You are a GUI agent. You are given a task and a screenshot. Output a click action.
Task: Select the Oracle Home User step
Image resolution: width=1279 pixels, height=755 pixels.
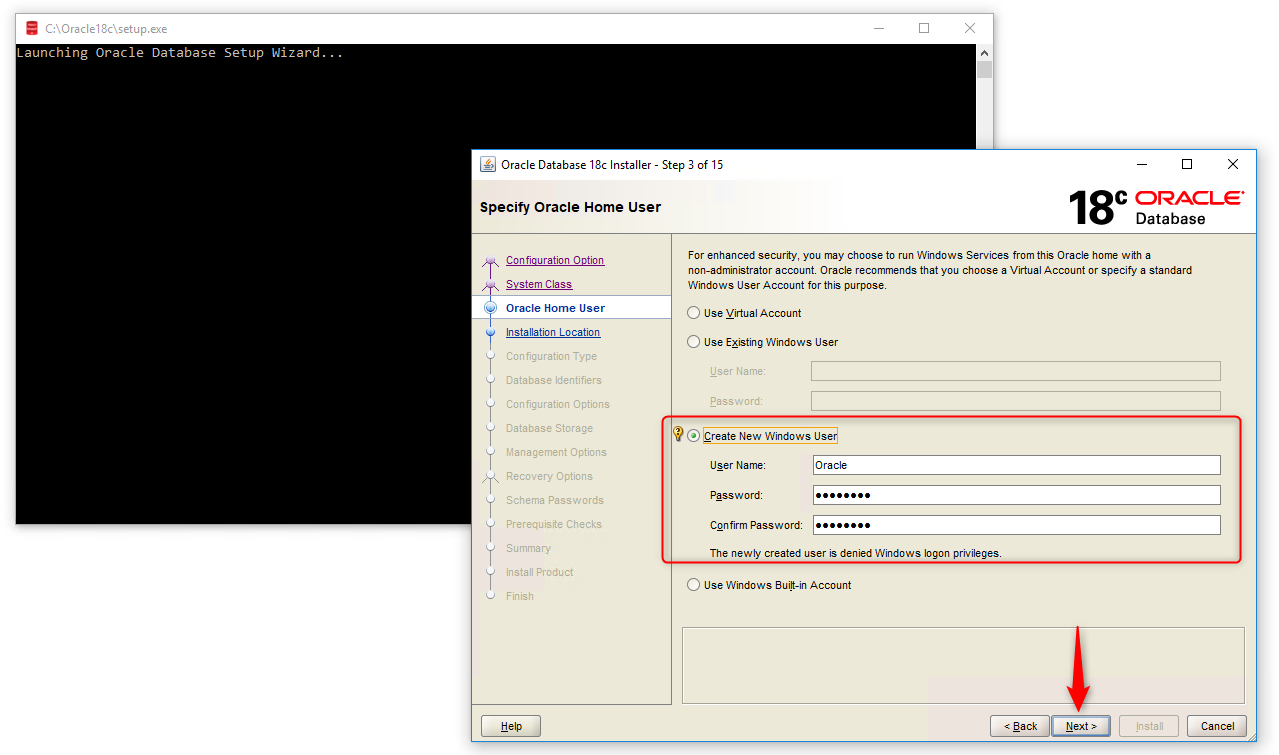click(x=555, y=308)
